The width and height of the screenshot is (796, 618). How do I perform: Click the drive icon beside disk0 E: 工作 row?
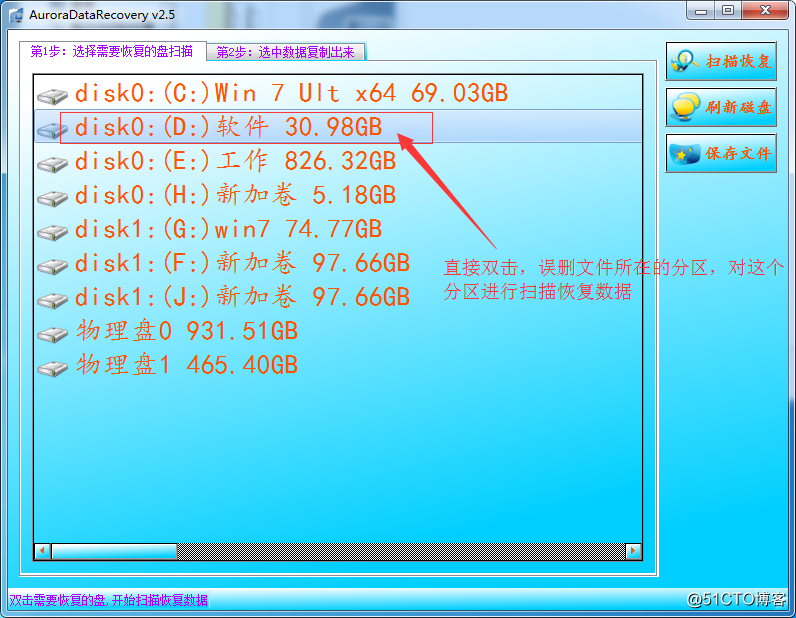[52, 164]
